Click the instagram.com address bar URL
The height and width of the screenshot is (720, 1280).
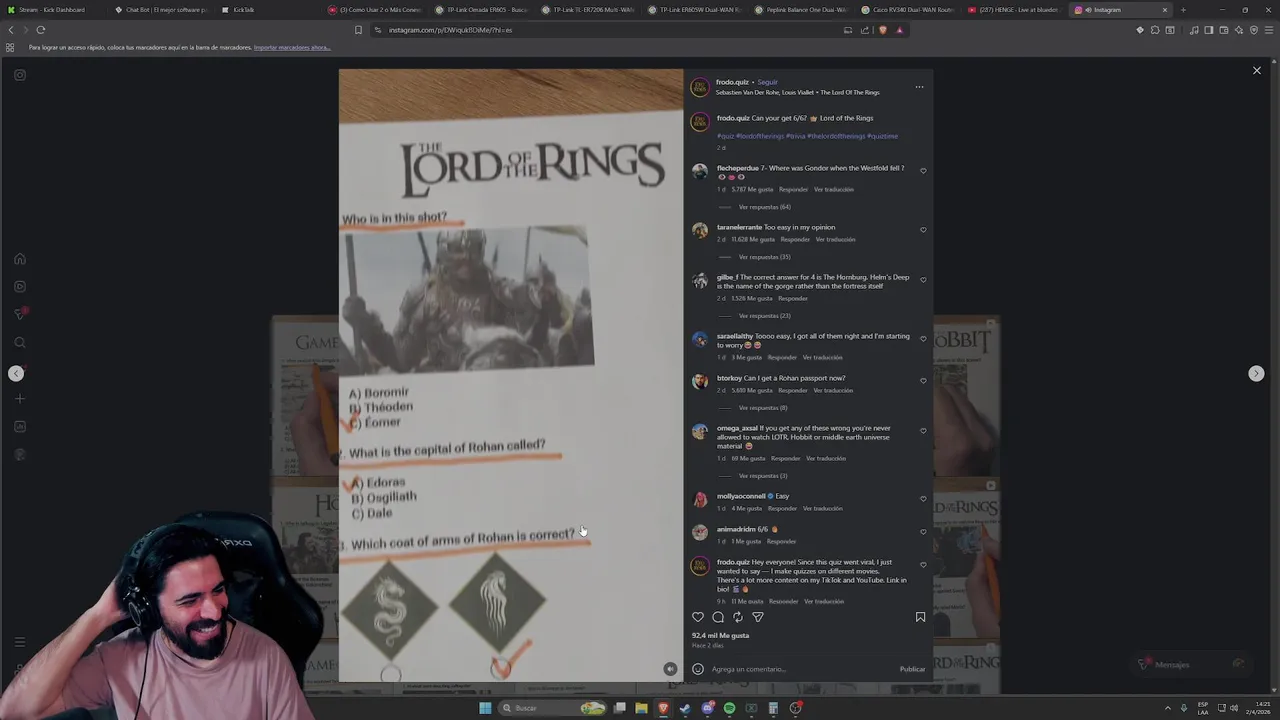coord(450,30)
